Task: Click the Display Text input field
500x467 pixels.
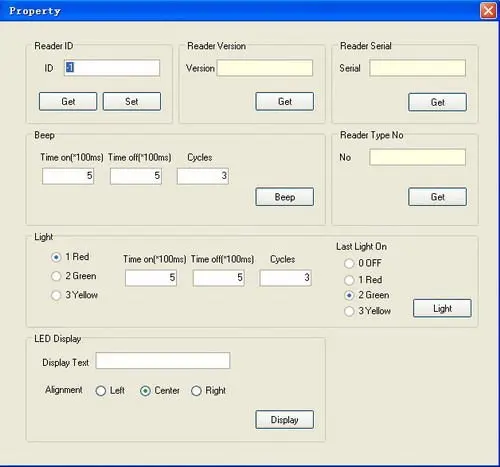Action: click(163, 361)
